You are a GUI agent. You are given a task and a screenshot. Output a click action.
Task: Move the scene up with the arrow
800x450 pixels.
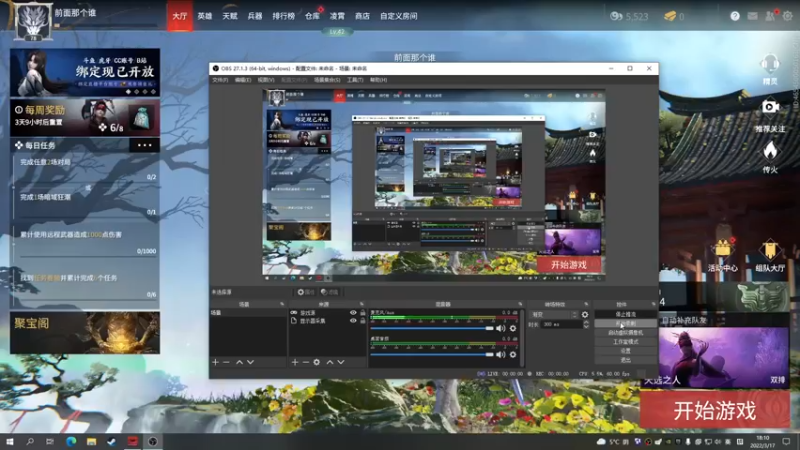pyautogui.click(x=239, y=362)
